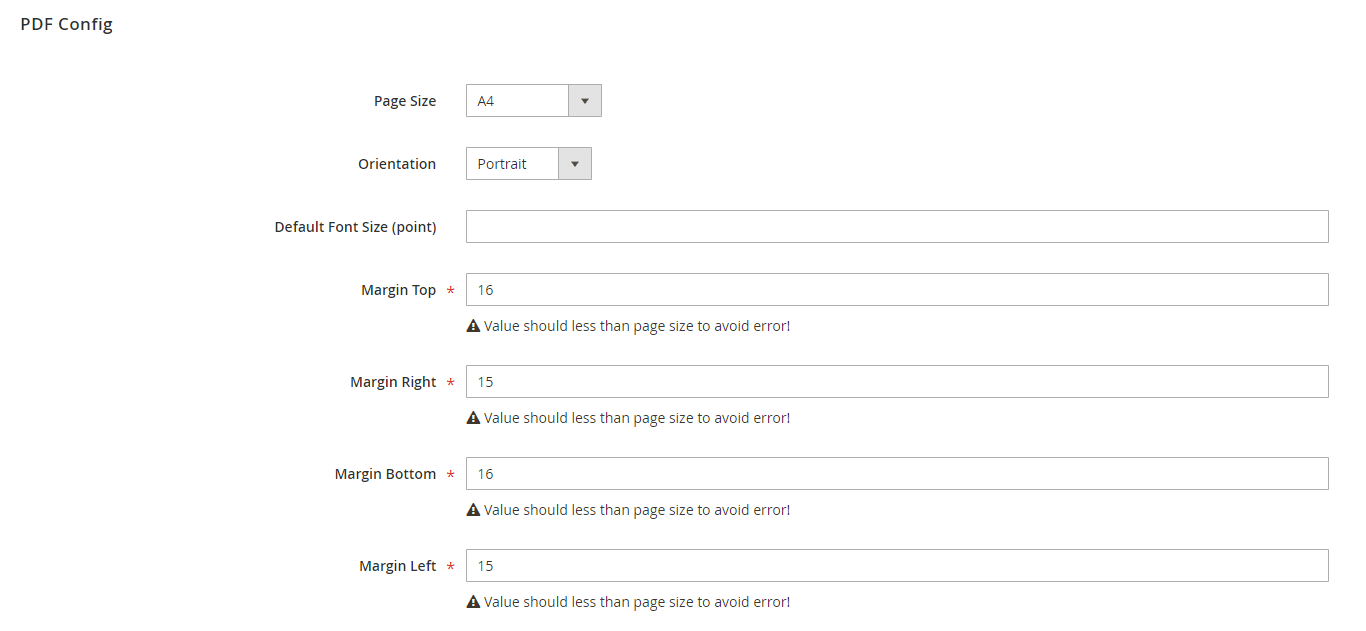Click the Default Font Size (point) label
1366x631 pixels.
tap(355, 227)
